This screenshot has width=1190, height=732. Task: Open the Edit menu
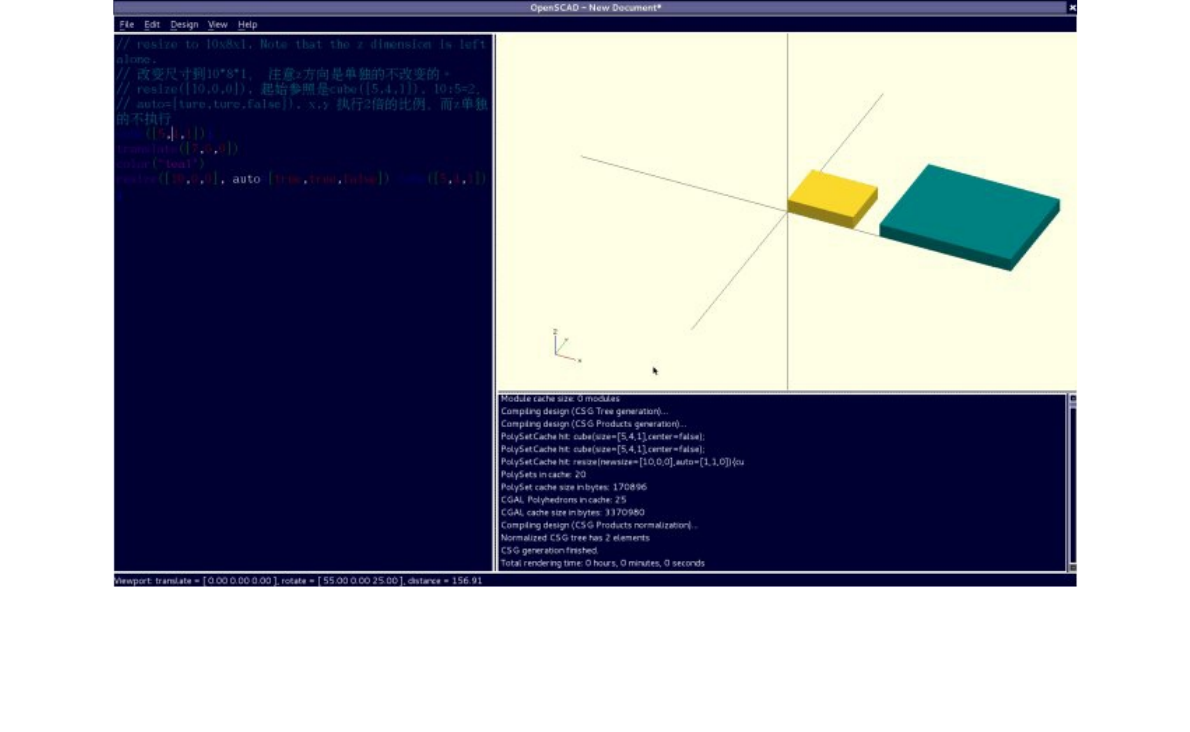152,24
